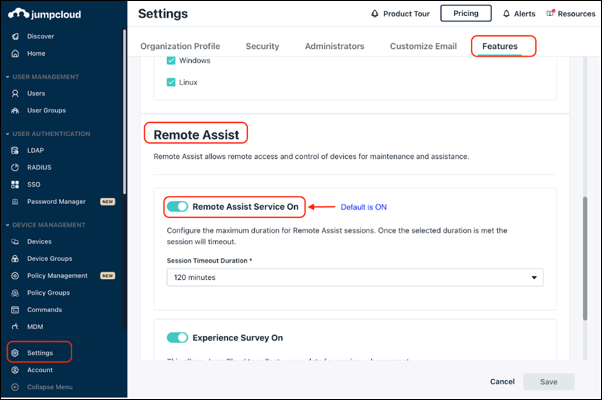Image resolution: width=602 pixels, height=400 pixels.
Task: Click the Save button
Action: click(x=549, y=382)
